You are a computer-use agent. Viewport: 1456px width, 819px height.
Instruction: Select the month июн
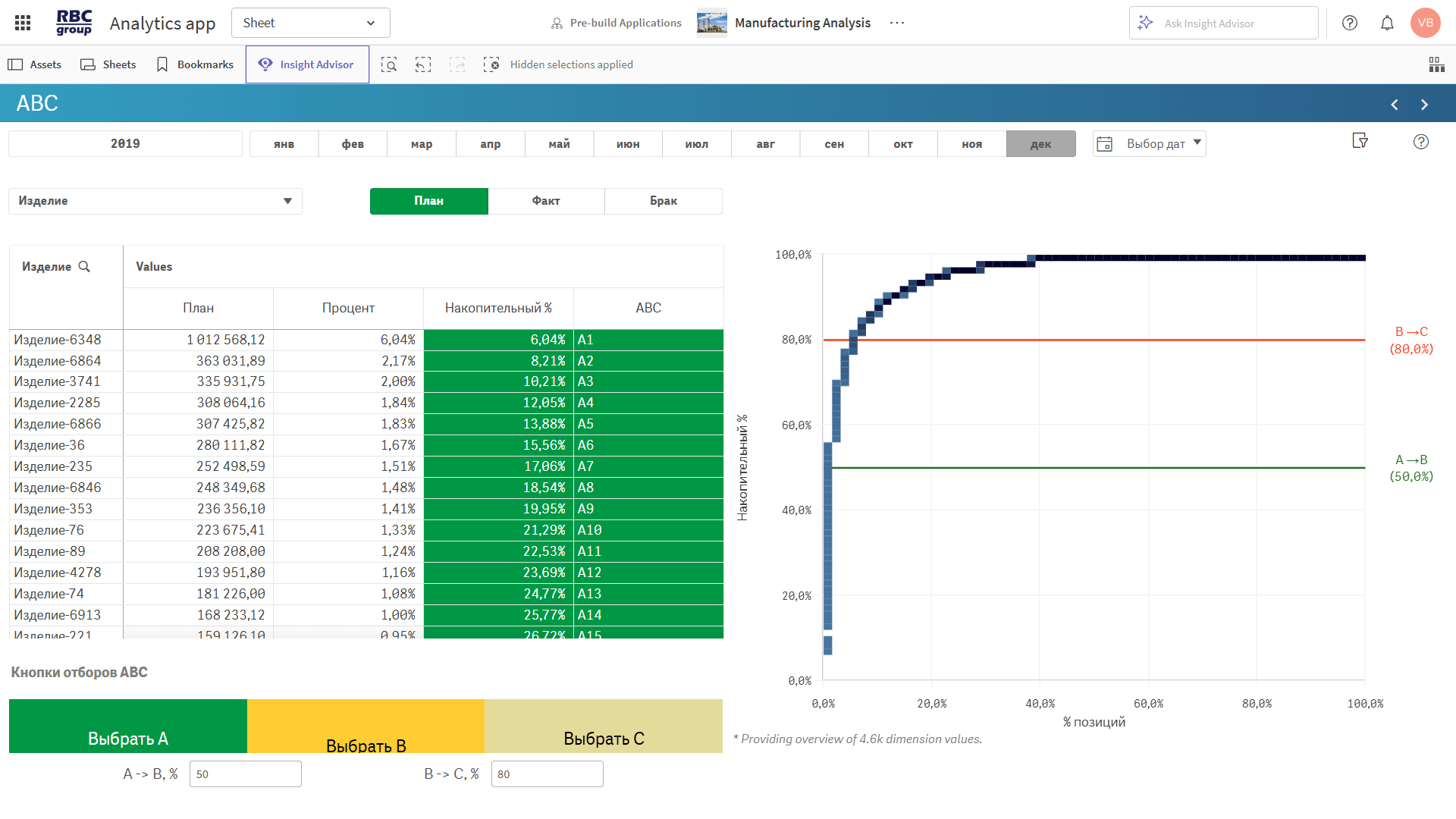[628, 144]
